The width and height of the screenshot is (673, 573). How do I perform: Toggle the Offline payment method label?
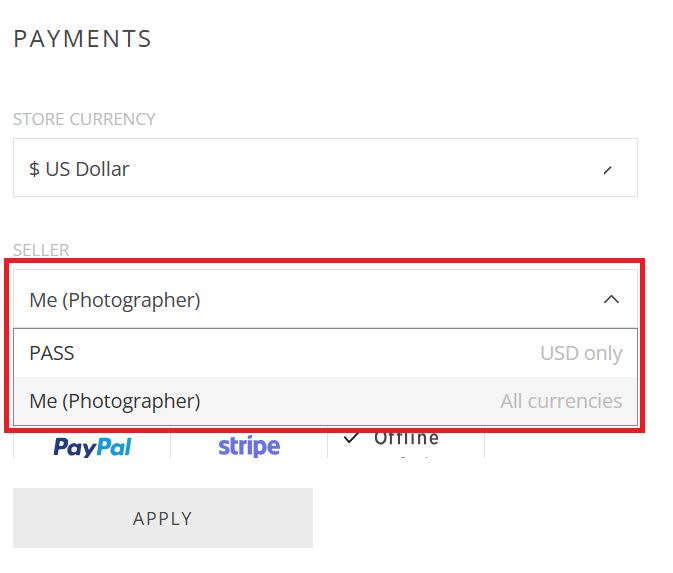pos(406,438)
